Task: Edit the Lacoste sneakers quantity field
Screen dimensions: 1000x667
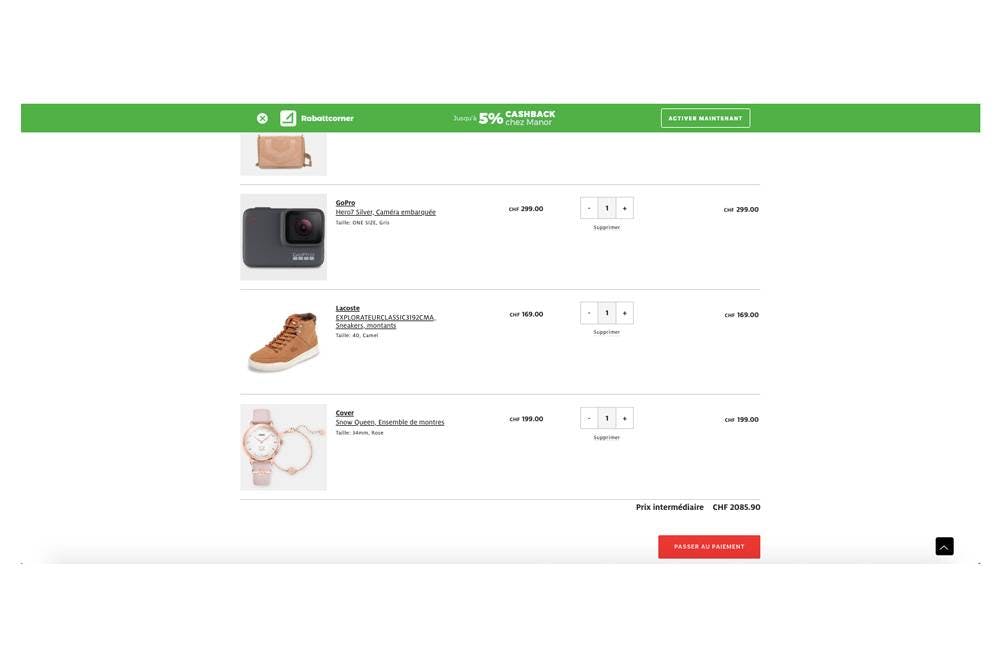Action: (607, 313)
